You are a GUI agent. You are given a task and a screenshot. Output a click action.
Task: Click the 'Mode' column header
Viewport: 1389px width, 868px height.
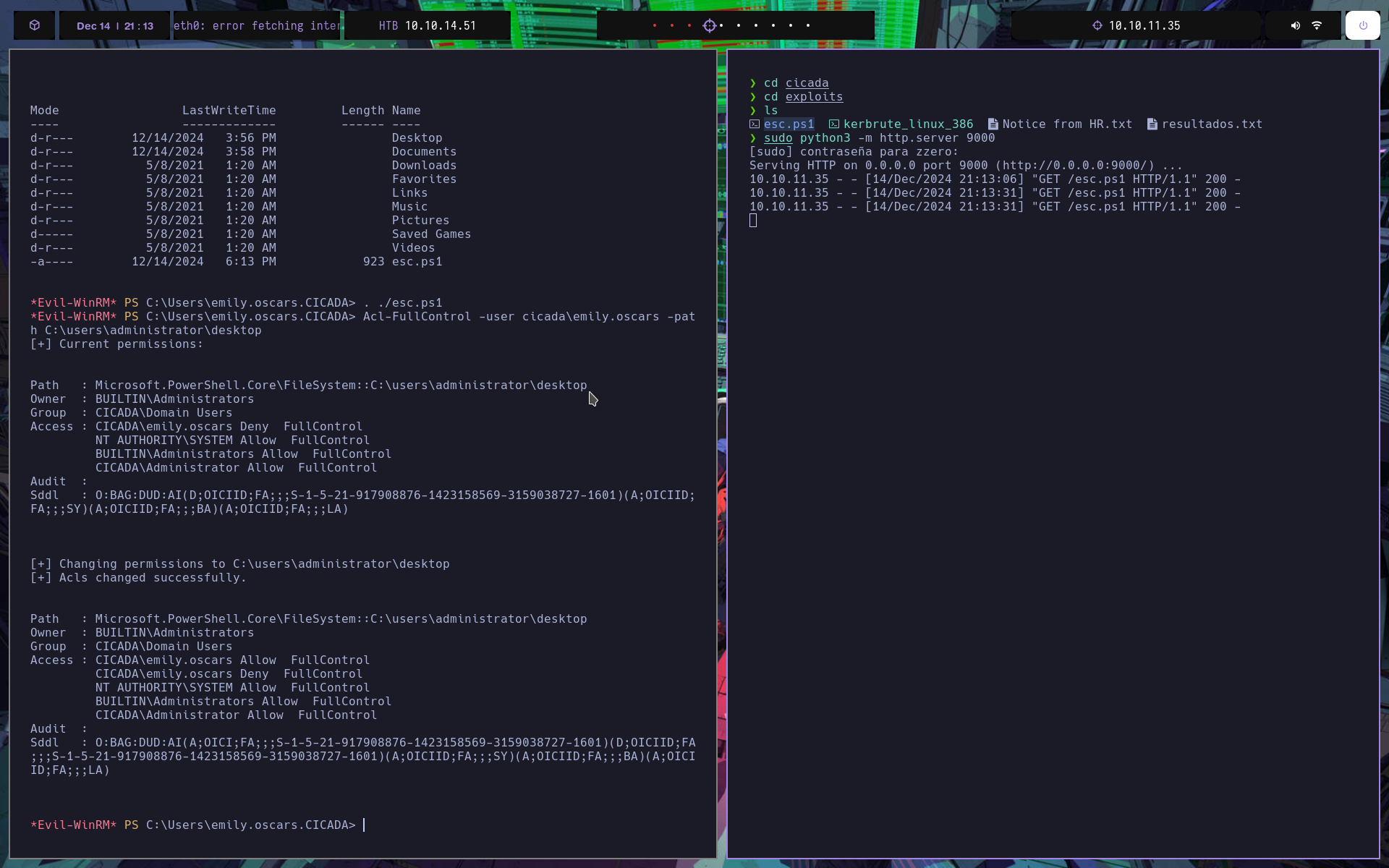point(45,111)
